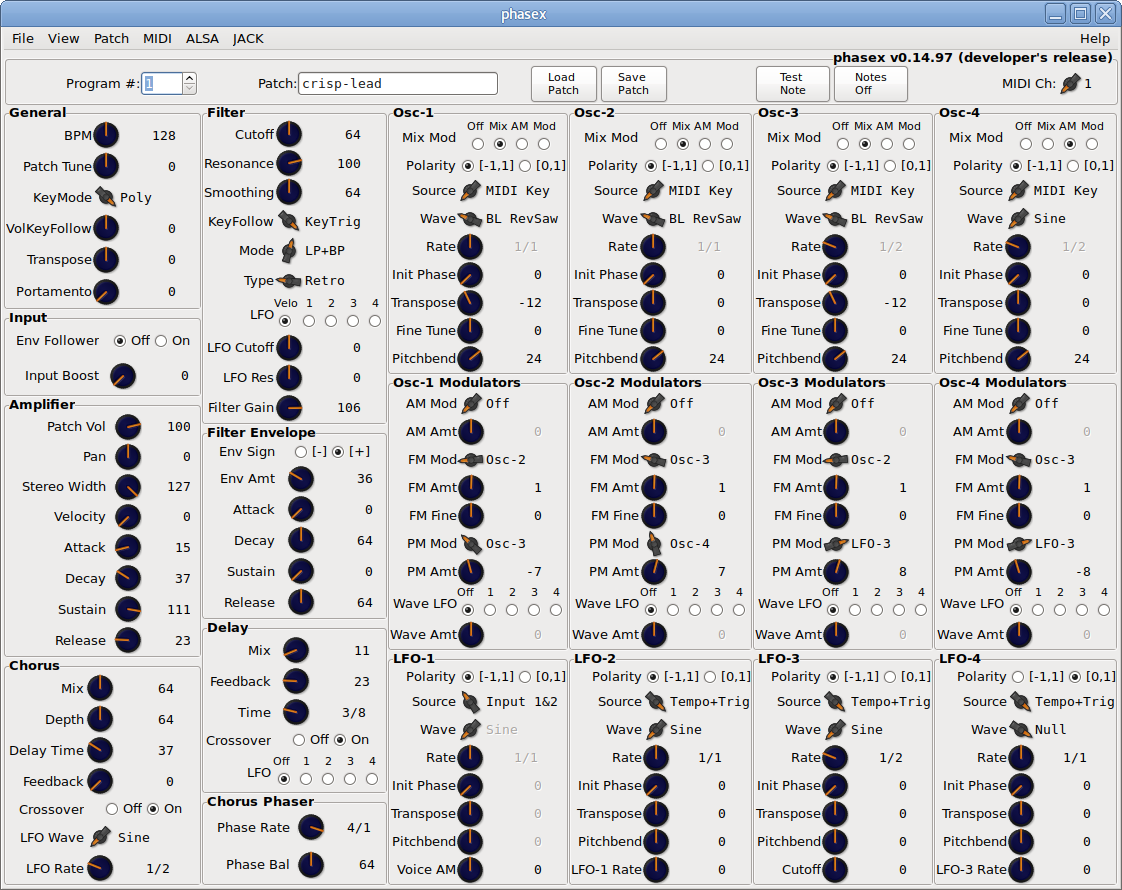Image resolution: width=1122 pixels, height=890 pixels.
Task: Turn Delay Crossover Off
Action: click(x=298, y=740)
